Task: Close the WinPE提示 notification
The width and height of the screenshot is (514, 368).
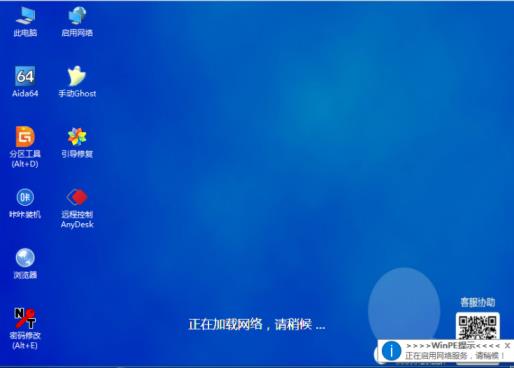Action: (x=507, y=346)
